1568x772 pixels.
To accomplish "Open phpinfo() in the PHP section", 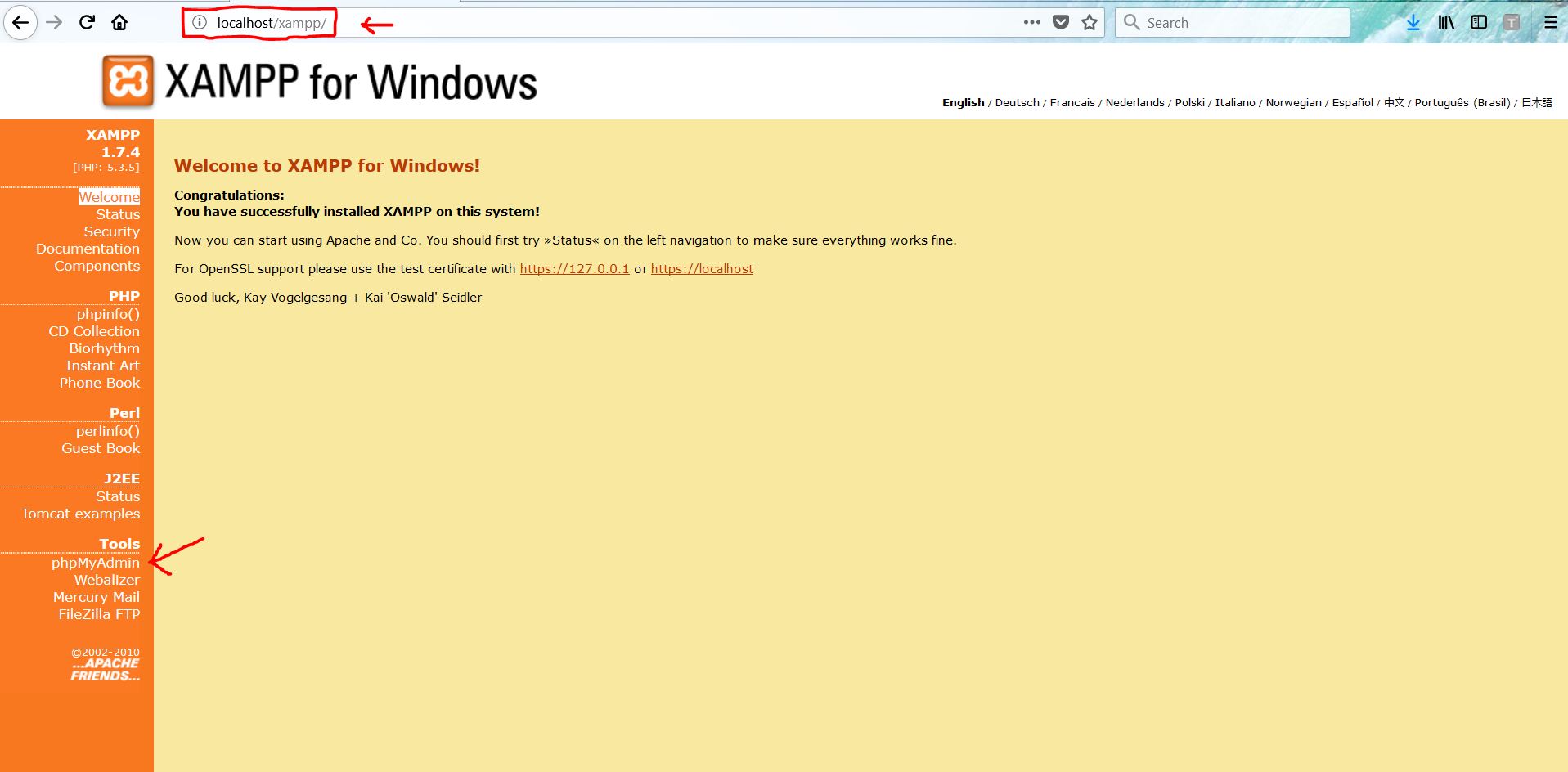I will (x=108, y=314).
